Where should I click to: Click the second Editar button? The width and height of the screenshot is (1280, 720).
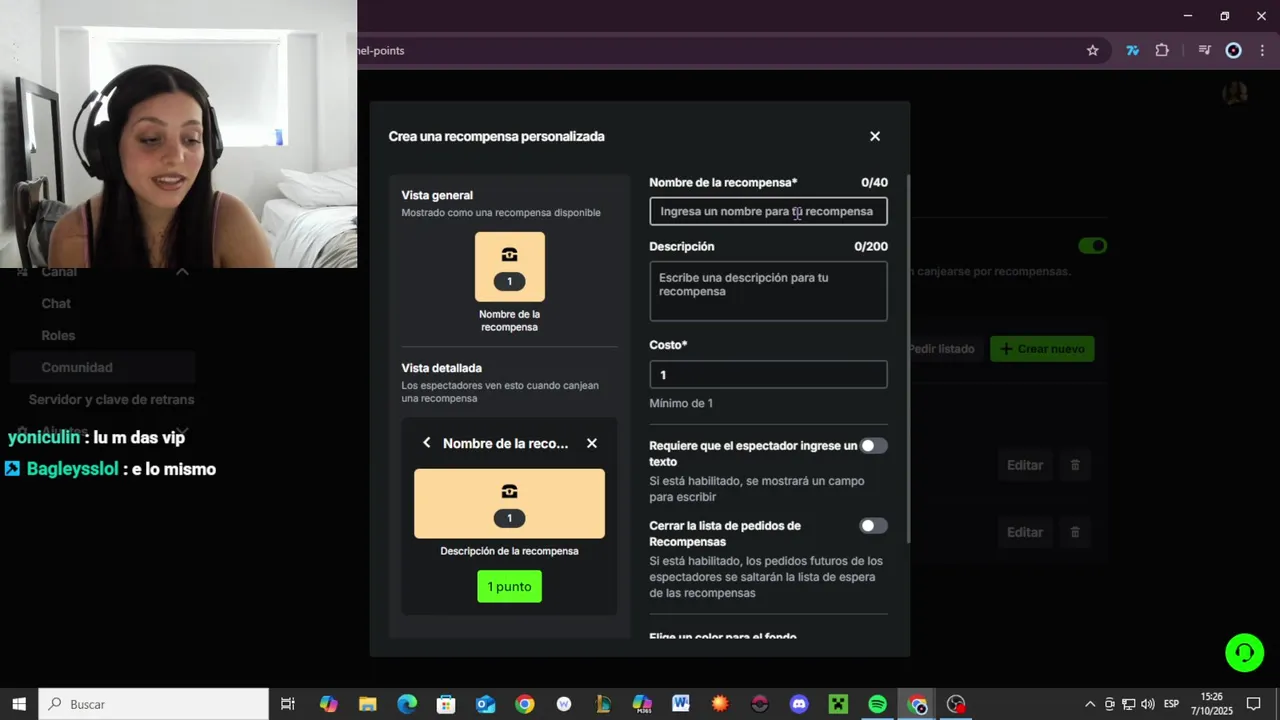(x=1024, y=532)
